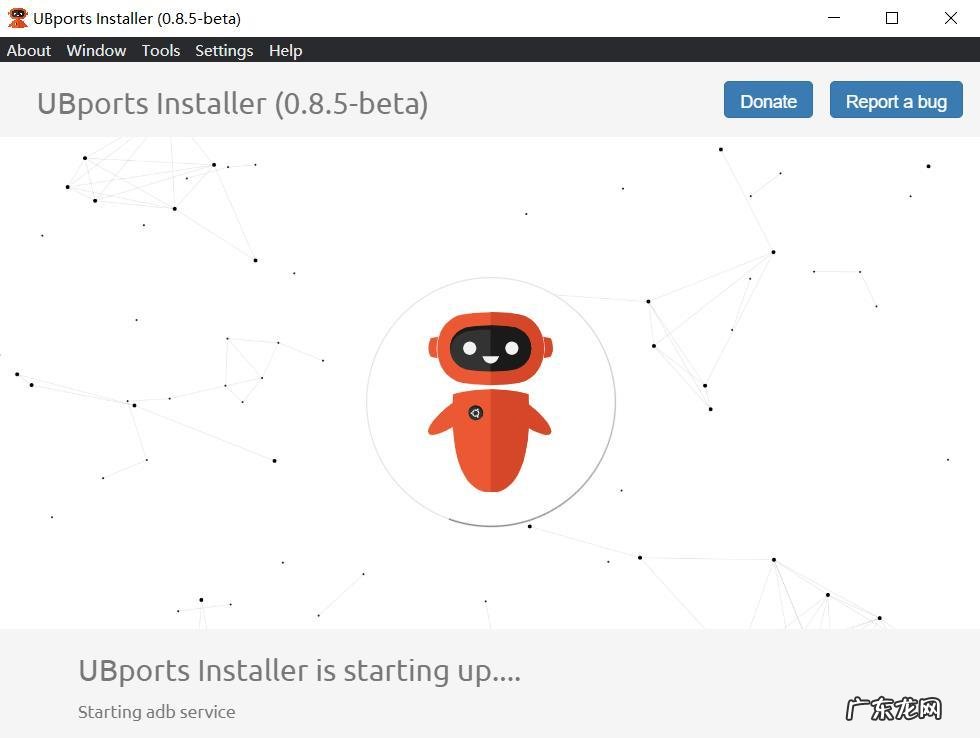
Task: Click the Report a bug button
Action: (896, 101)
